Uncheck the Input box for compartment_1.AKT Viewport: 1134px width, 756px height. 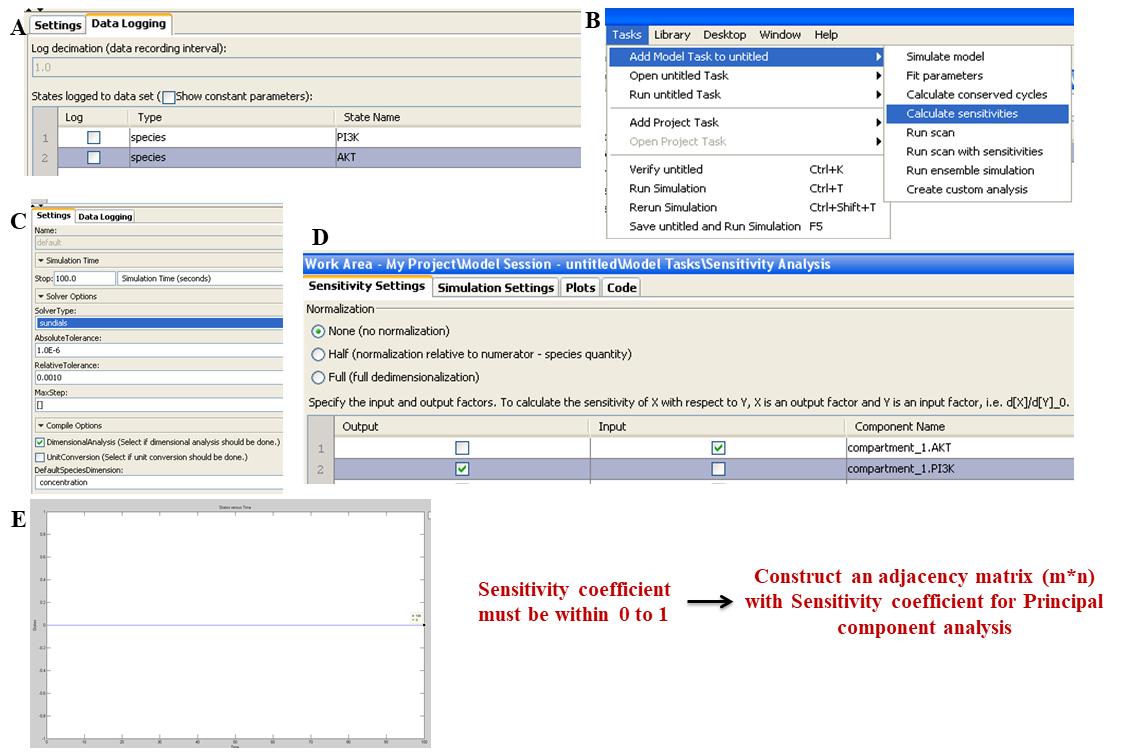click(718, 448)
